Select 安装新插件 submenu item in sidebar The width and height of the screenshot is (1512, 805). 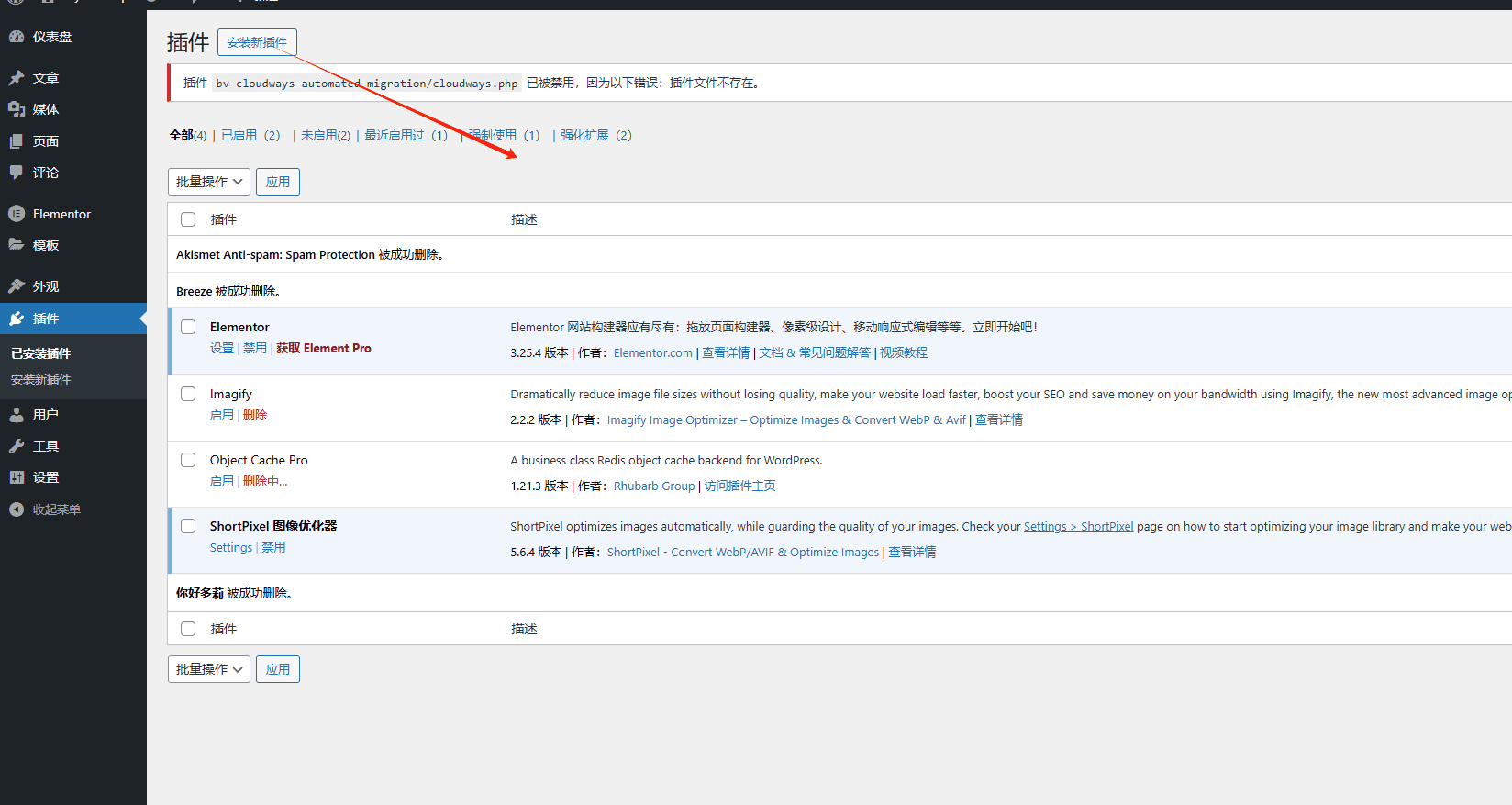tap(40, 379)
